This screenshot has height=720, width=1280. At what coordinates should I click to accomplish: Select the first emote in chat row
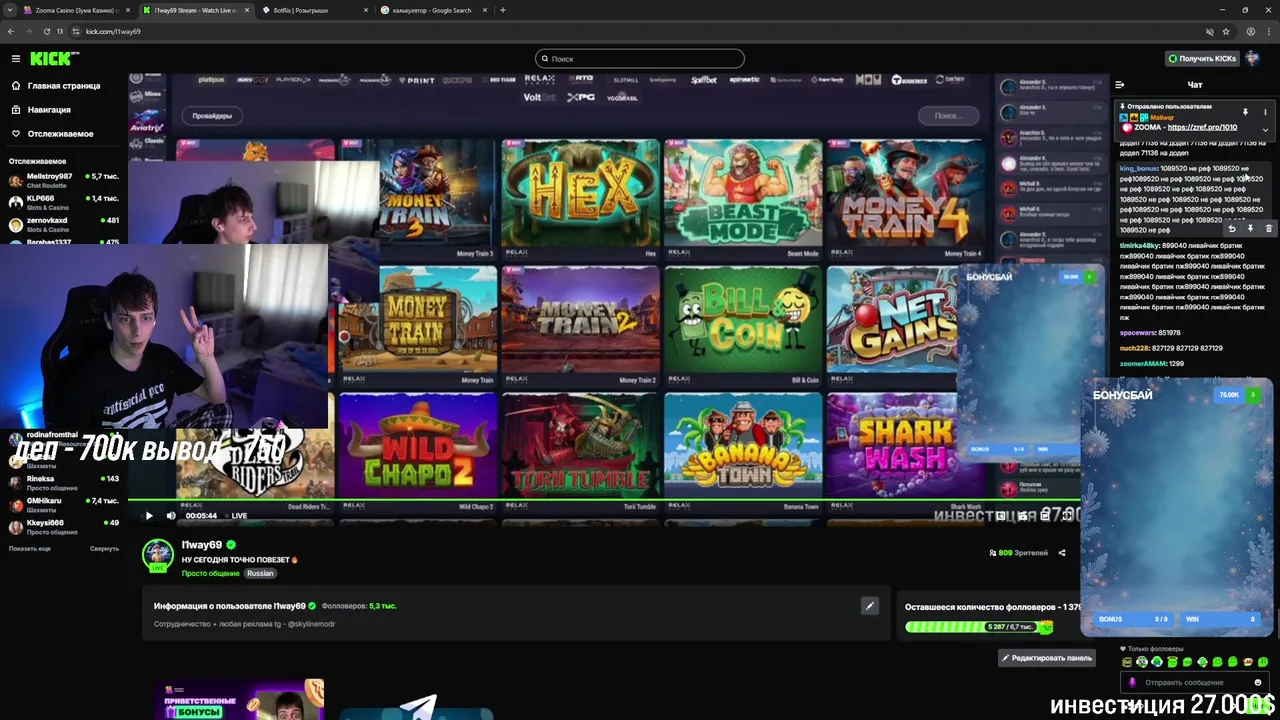[x=1128, y=662]
